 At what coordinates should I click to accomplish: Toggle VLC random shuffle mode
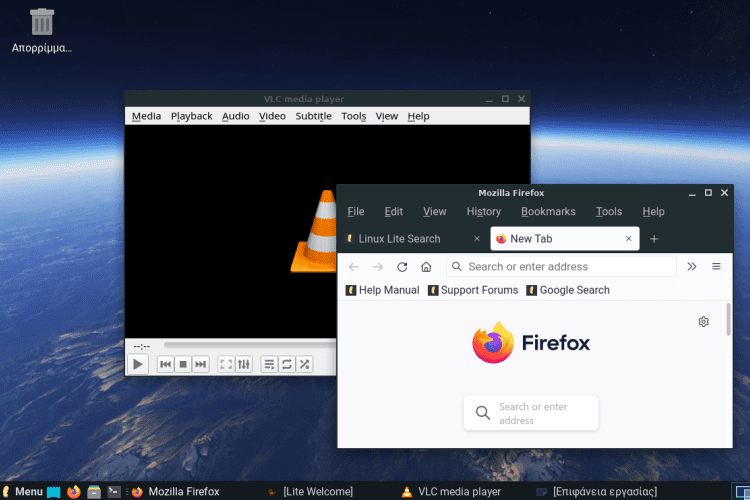(x=305, y=365)
